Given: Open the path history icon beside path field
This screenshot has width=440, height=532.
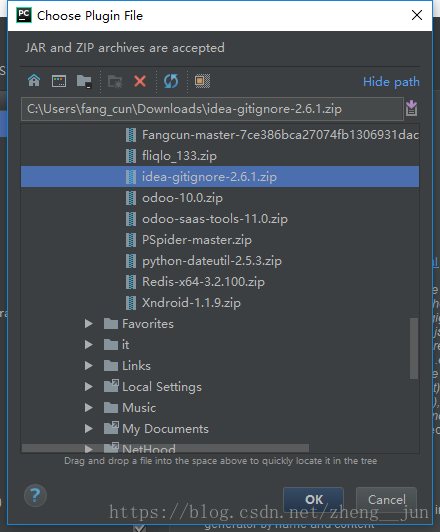Looking at the screenshot, I should pos(412,109).
